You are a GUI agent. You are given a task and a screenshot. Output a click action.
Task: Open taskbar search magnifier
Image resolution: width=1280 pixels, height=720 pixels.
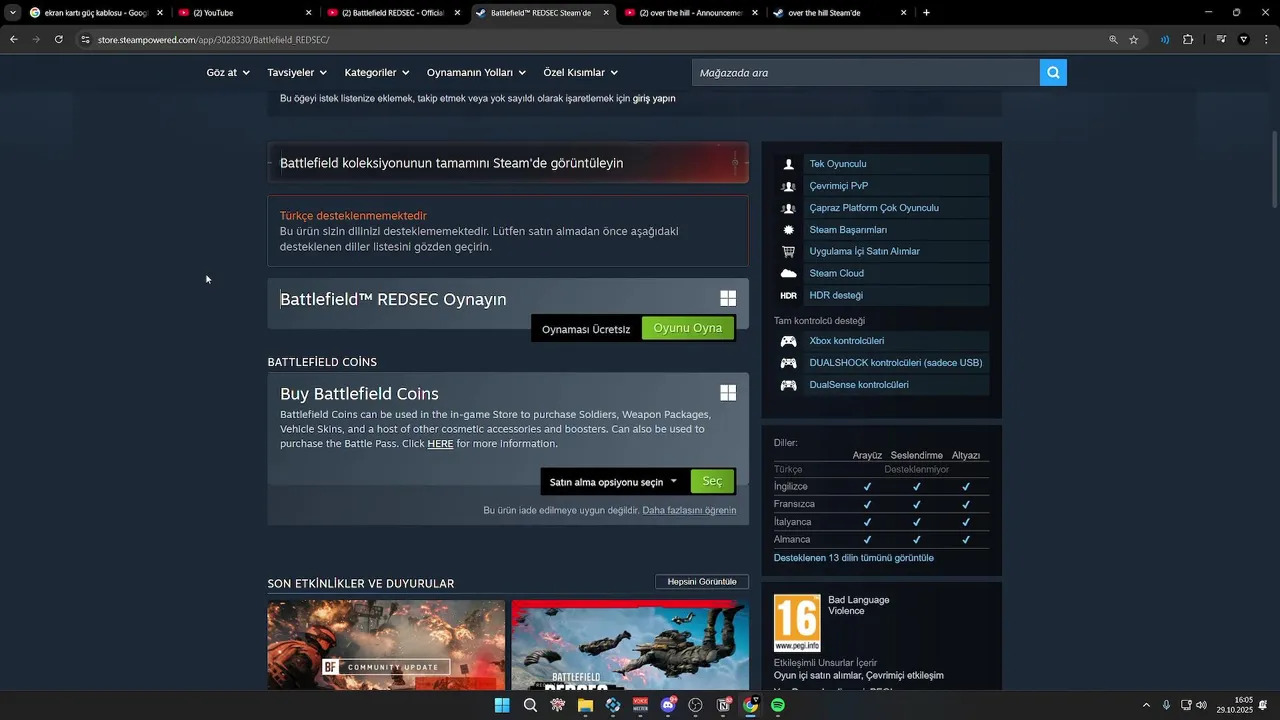[x=530, y=705]
